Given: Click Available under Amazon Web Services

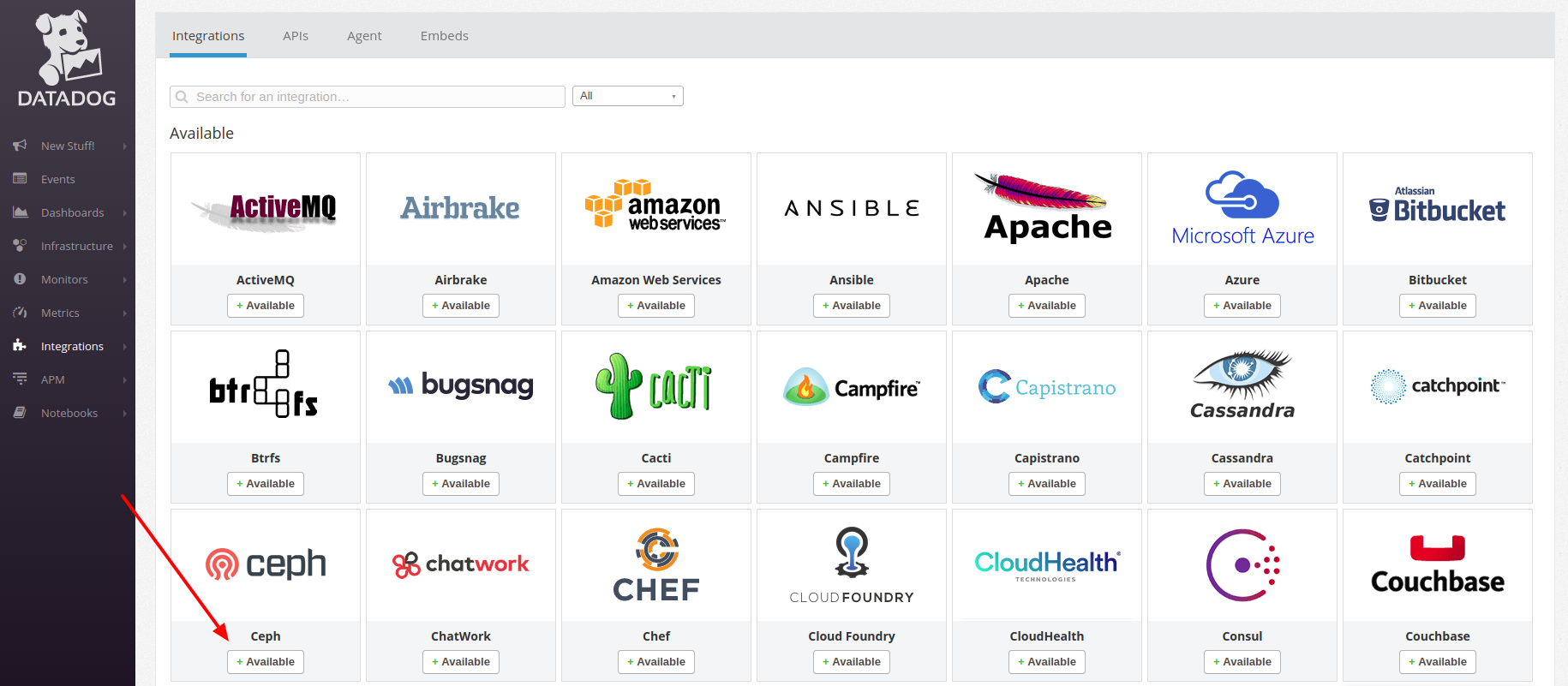Looking at the screenshot, I should click(x=656, y=306).
